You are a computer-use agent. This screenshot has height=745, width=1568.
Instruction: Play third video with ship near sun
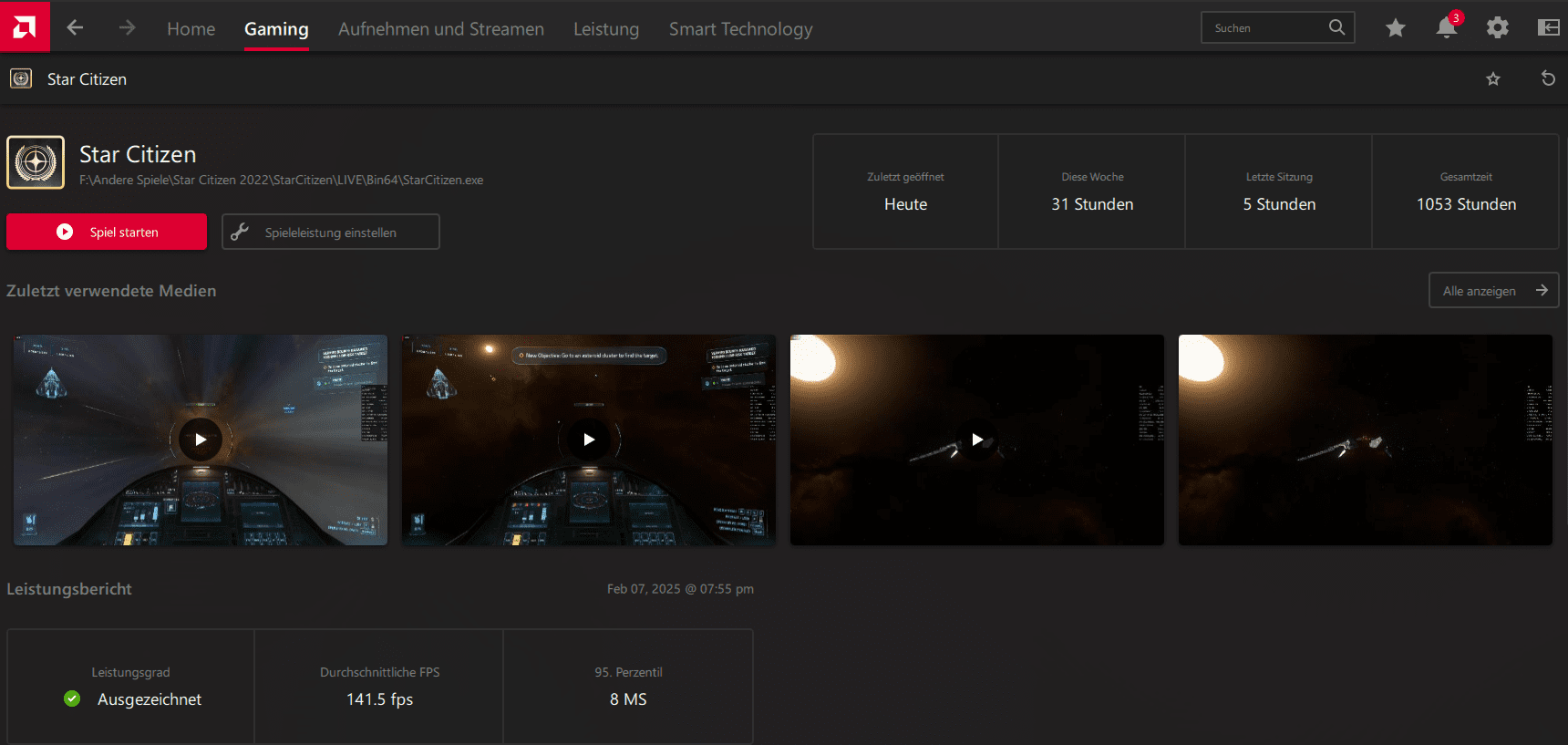pyautogui.click(x=977, y=440)
